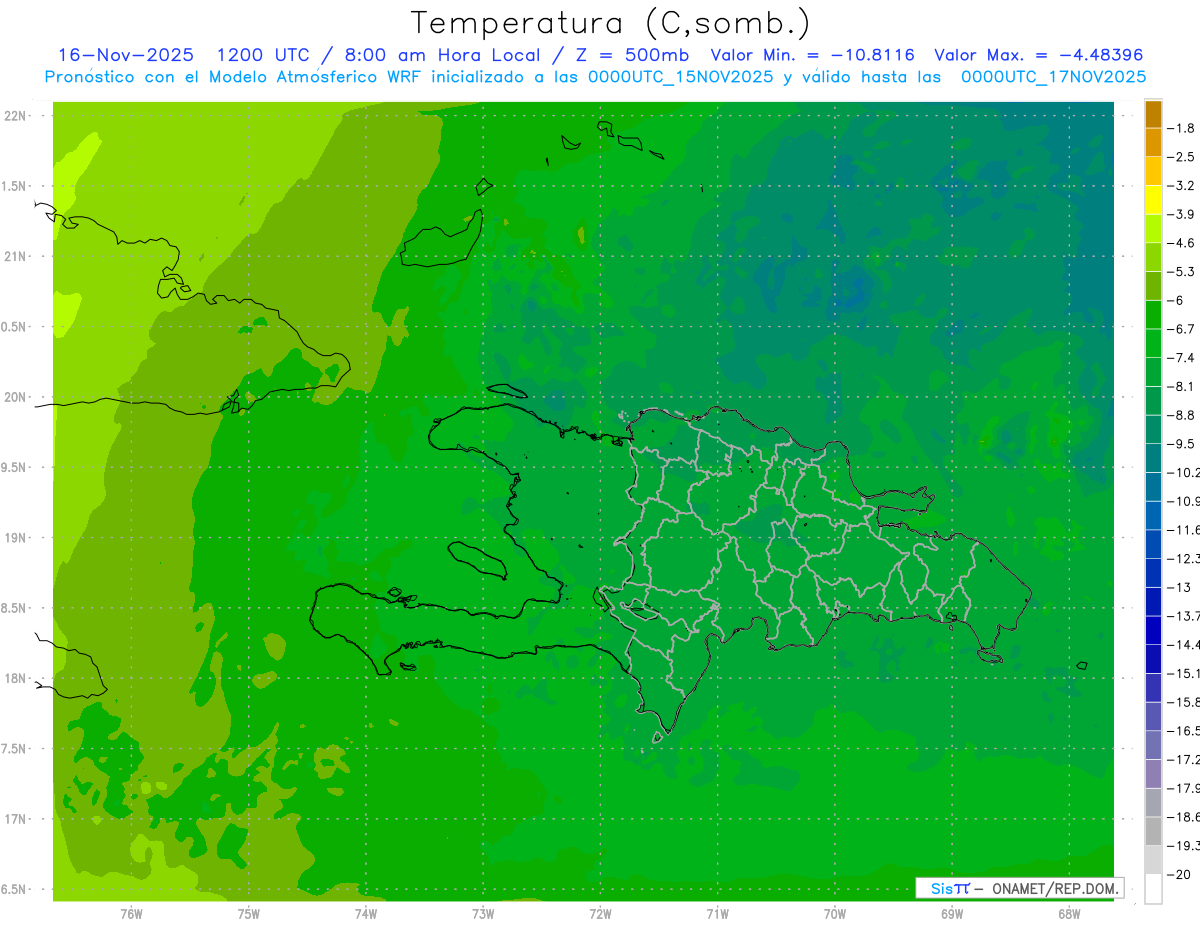Image resolution: width=1200 pixels, height=927 pixels.
Task: Click the '-20' colorbar label
Action: (1178, 874)
